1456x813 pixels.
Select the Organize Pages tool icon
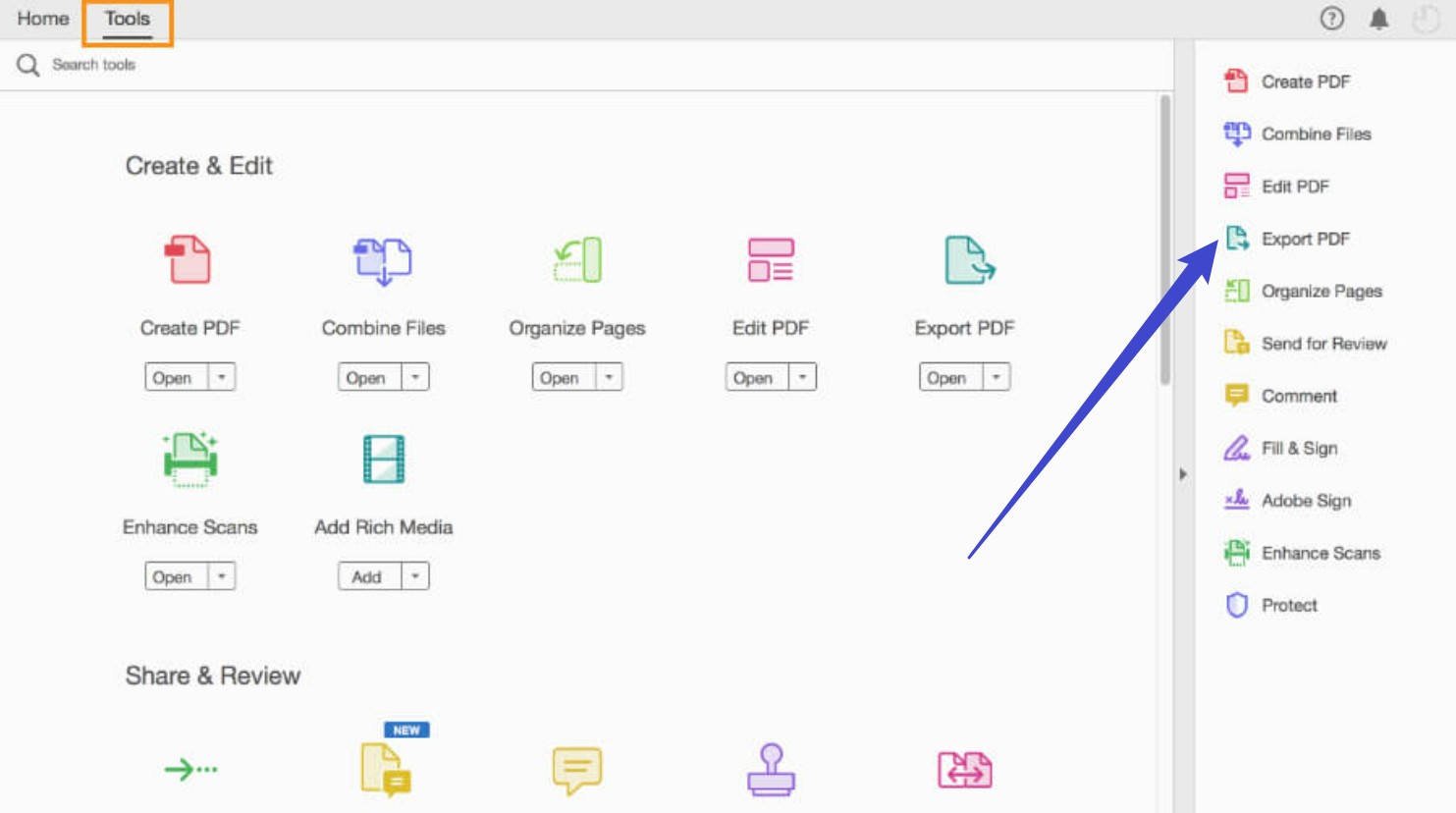[x=576, y=259]
